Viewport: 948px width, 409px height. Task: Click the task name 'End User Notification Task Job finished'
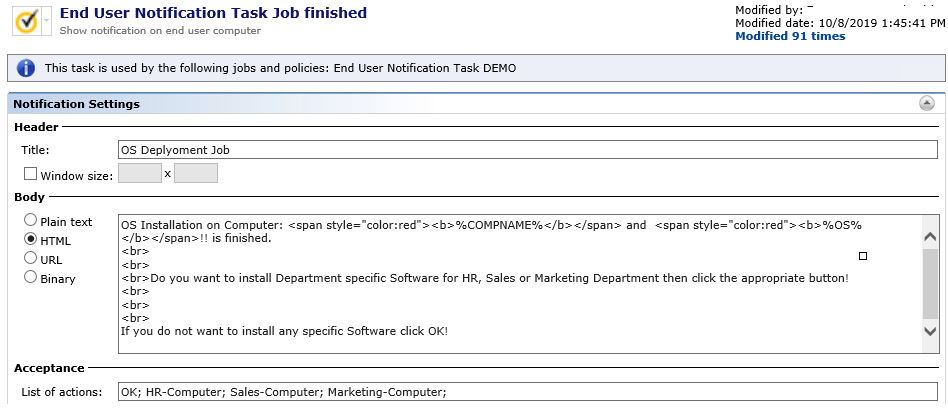213,13
